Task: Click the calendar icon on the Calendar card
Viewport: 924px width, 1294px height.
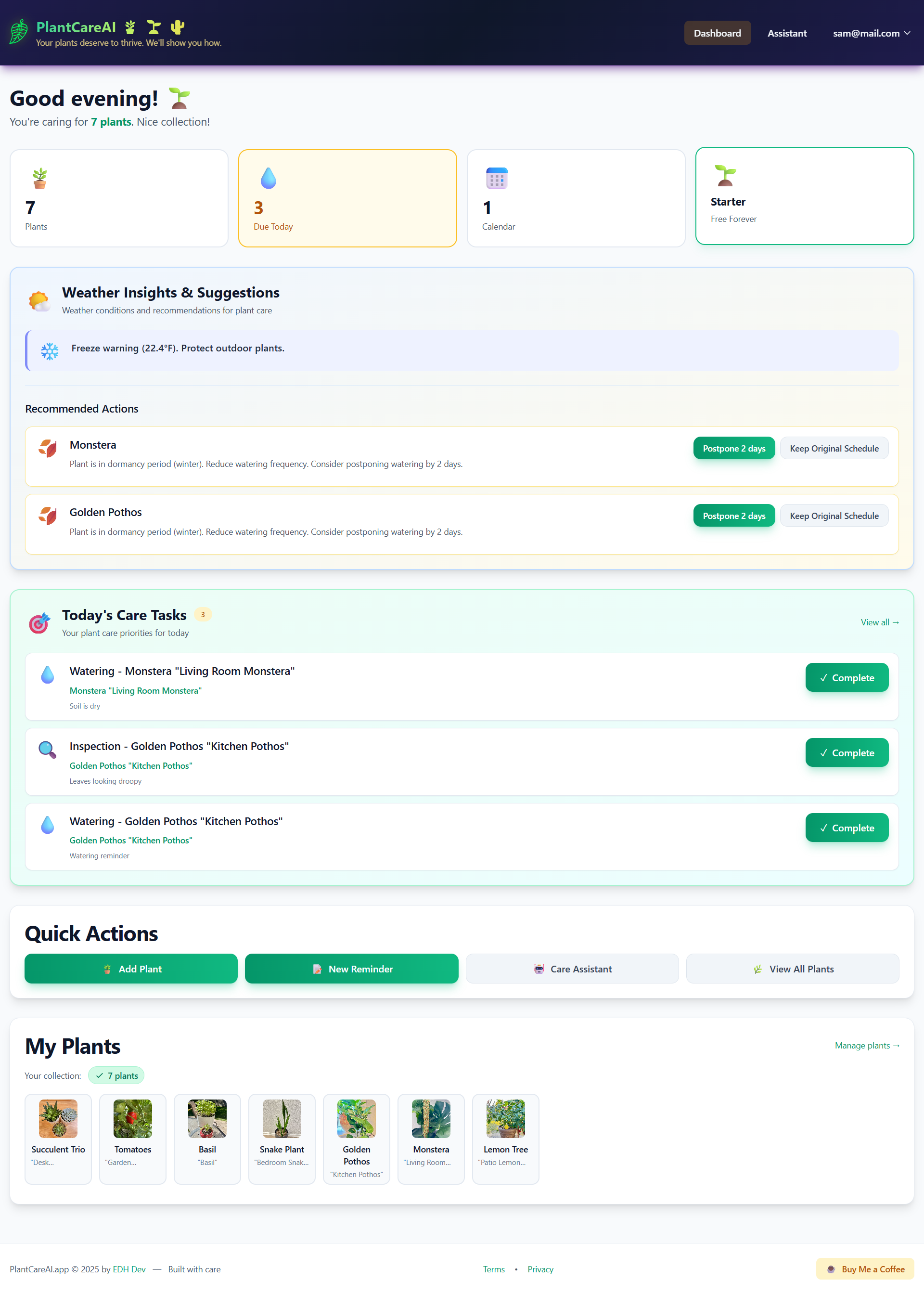Action: tap(496, 178)
